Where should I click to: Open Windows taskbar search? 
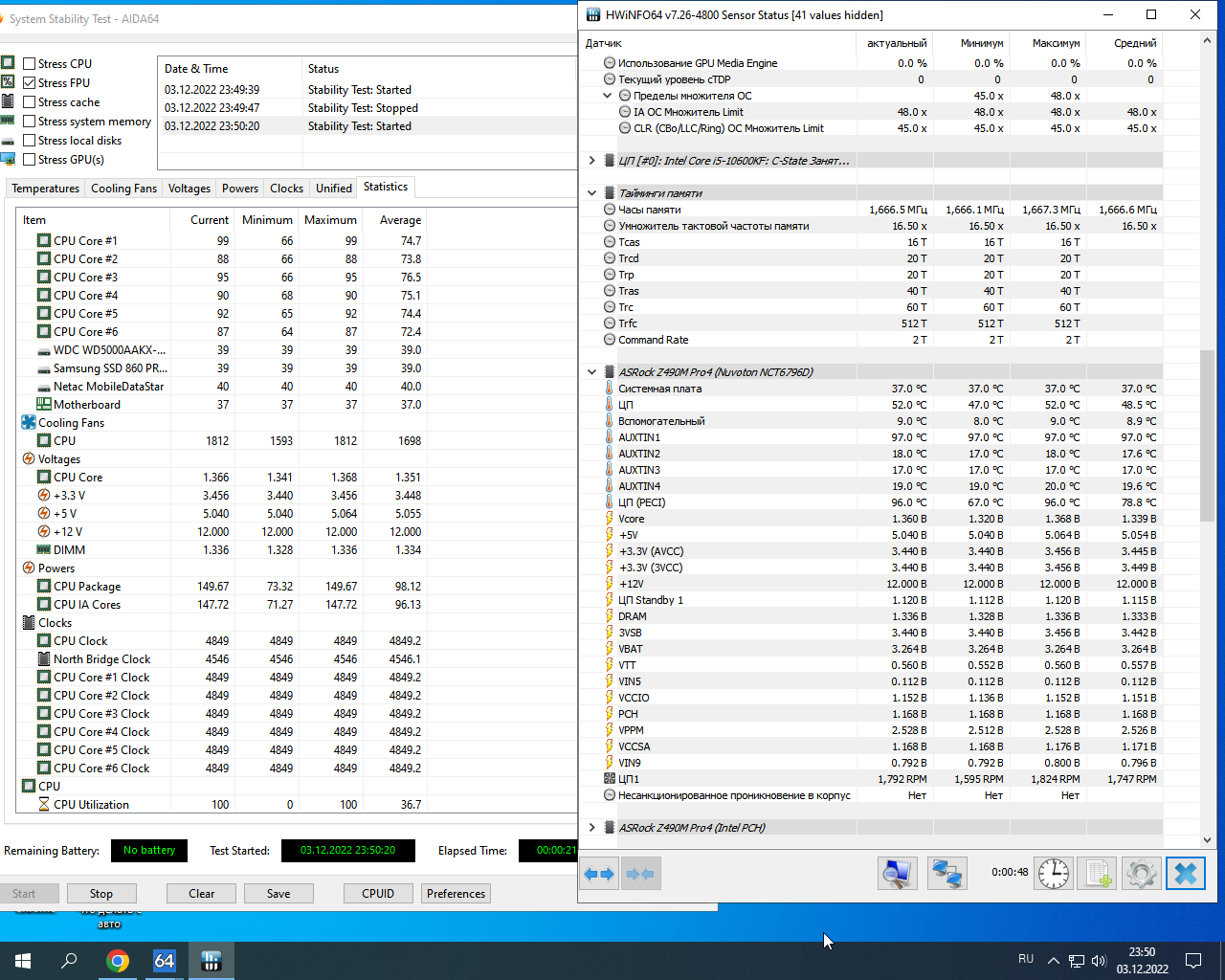point(69,961)
